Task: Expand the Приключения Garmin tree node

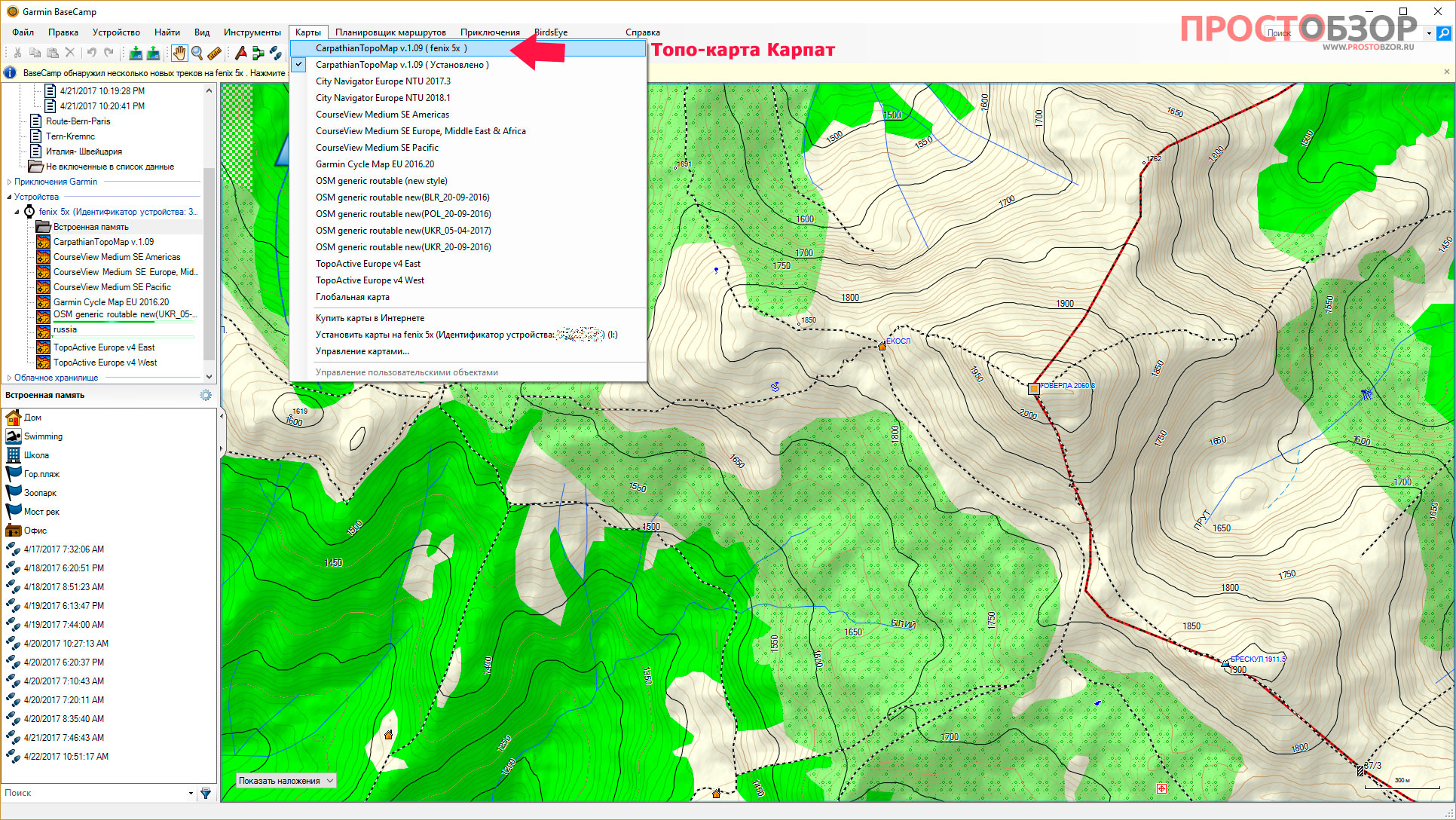Action: click(x=9, y=182)
